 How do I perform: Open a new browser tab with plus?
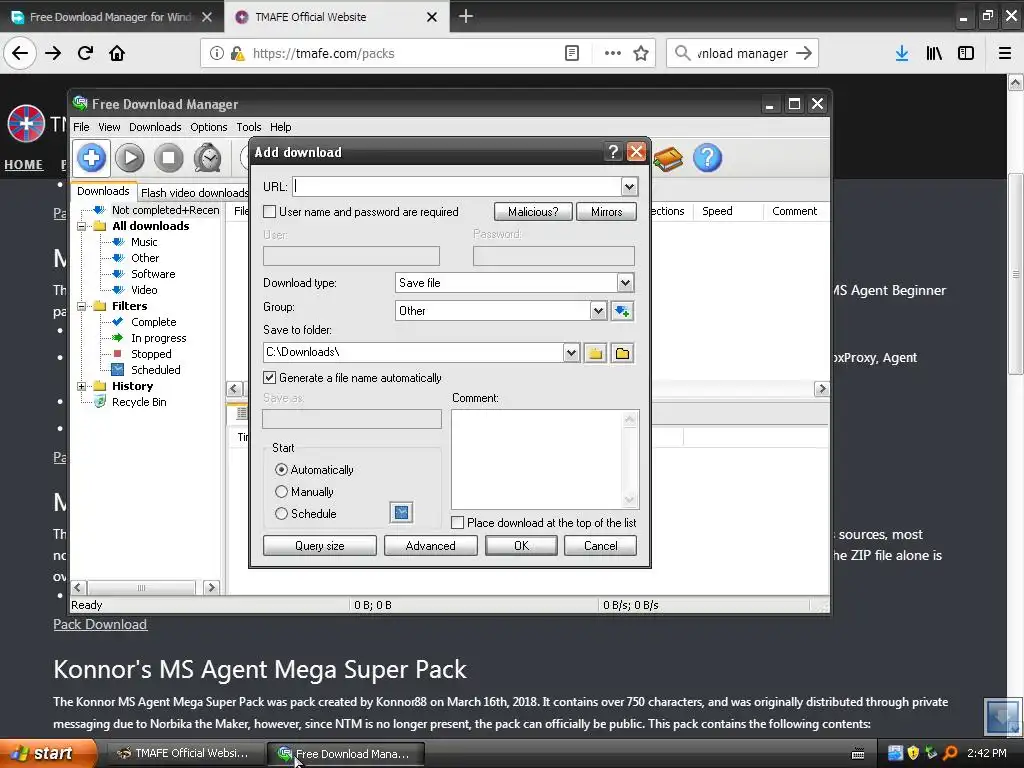pos(466,16)
